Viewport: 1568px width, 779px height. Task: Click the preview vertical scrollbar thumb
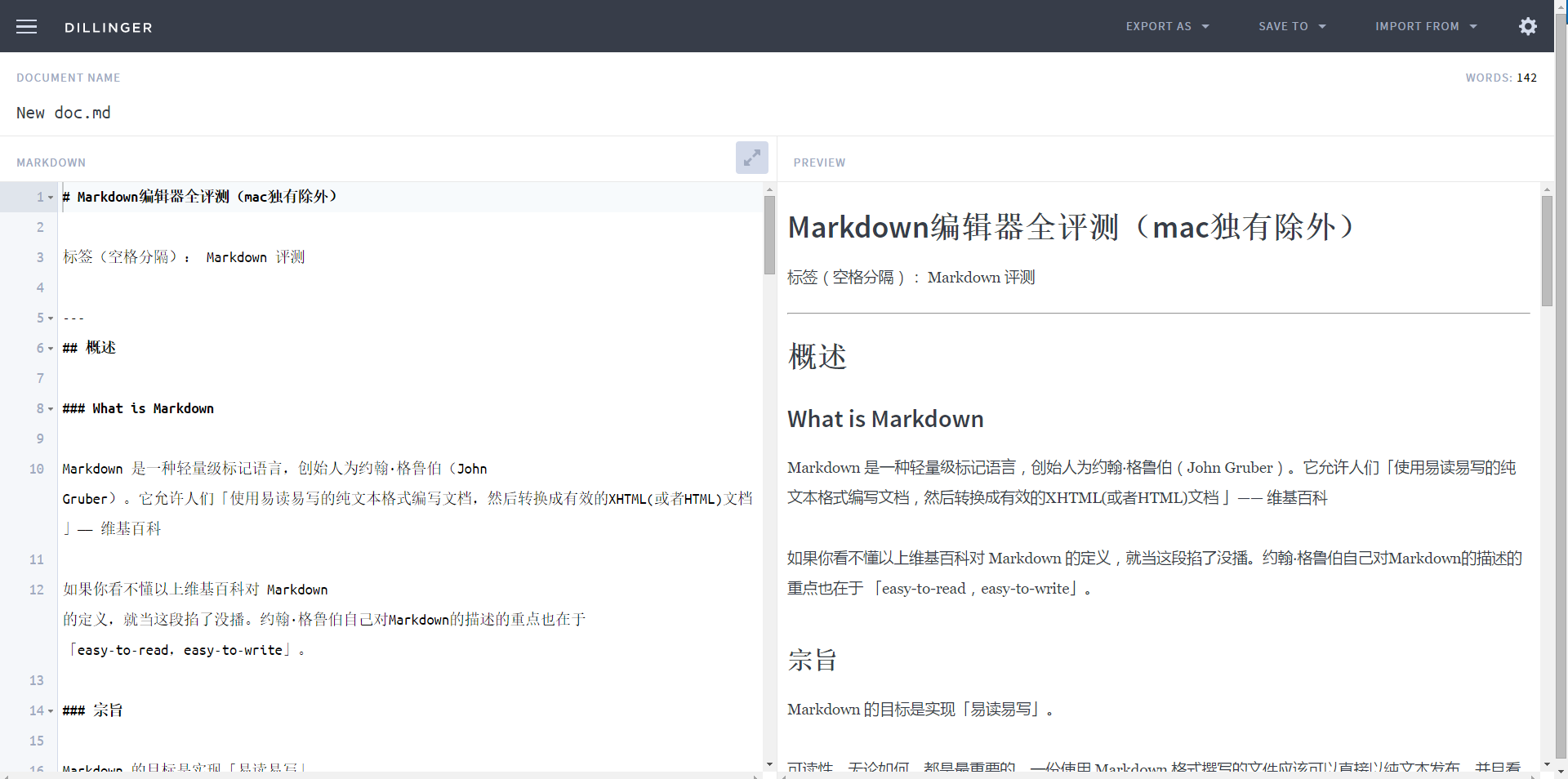pyautogui.click(x=1547, y=251)
